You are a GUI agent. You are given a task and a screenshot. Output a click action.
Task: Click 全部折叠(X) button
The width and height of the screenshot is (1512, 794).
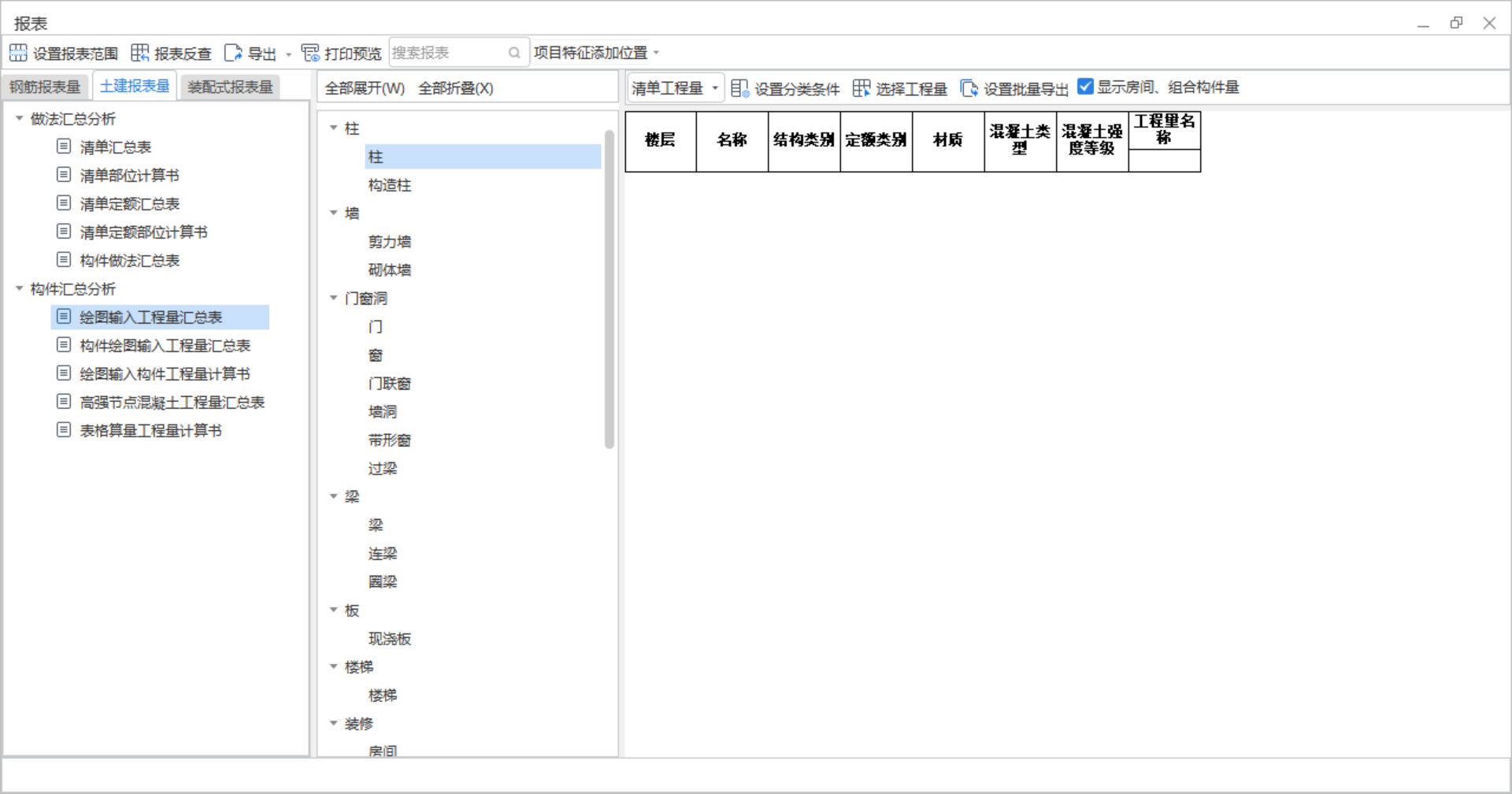[x=456, y=88]
